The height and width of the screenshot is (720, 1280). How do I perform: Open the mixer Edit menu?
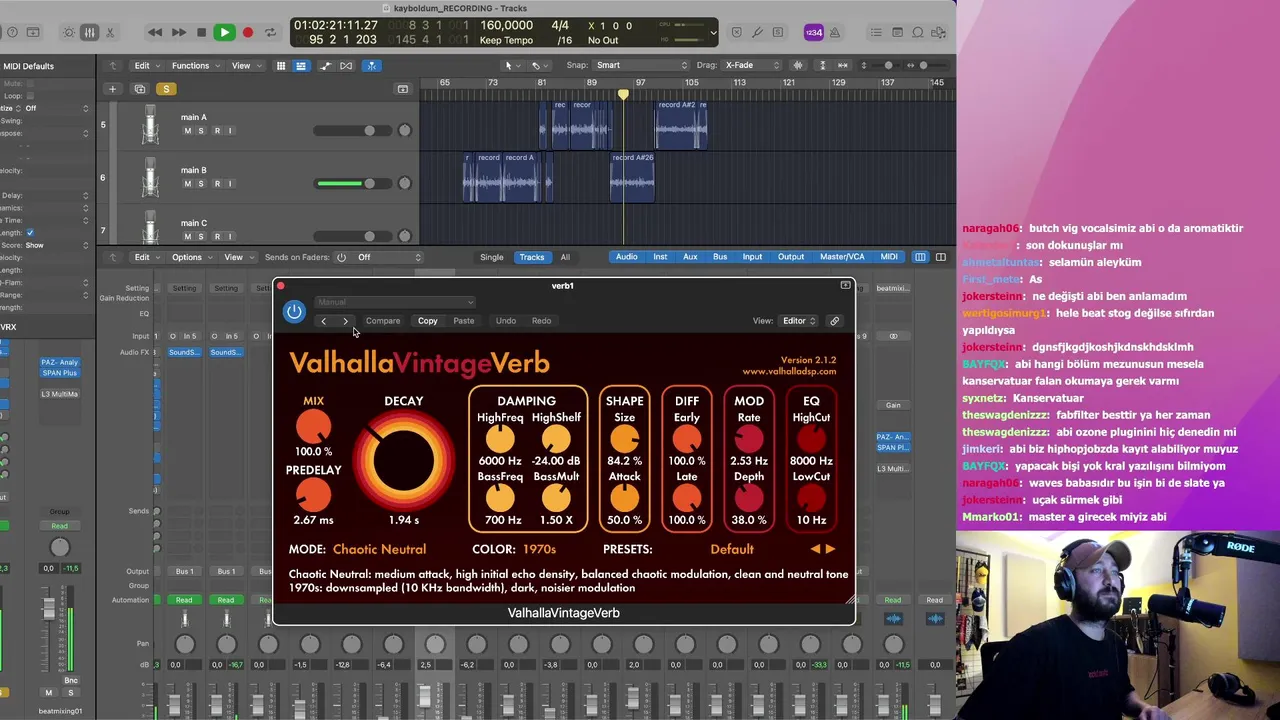click(x=146, y=257)
